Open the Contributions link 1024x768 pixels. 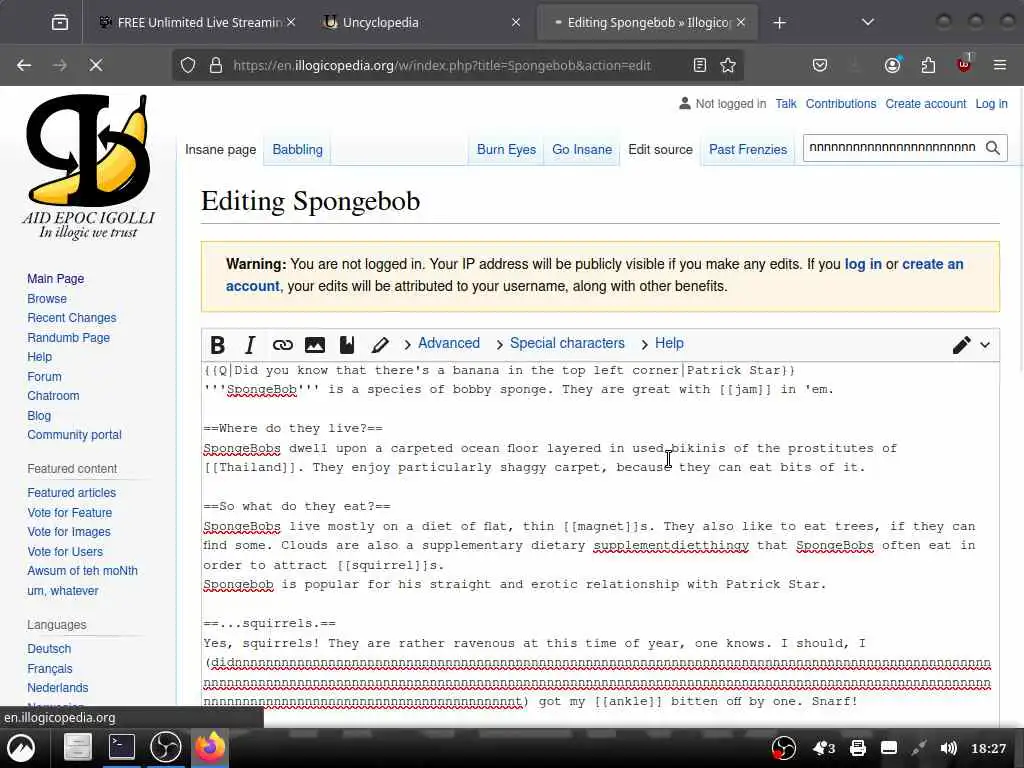tap(840, 104)
